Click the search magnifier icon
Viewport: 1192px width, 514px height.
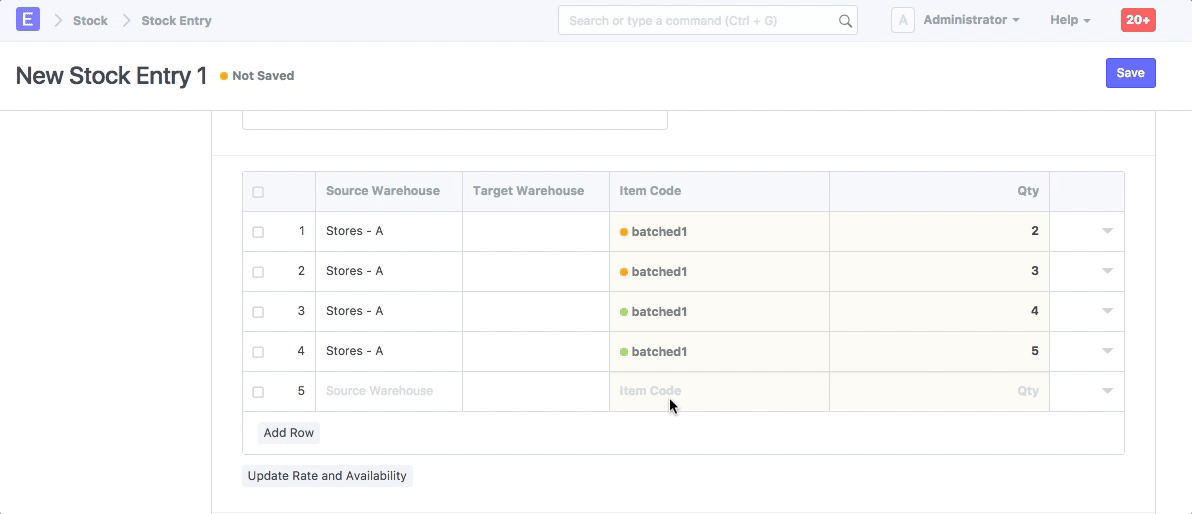tap(845, 21)
